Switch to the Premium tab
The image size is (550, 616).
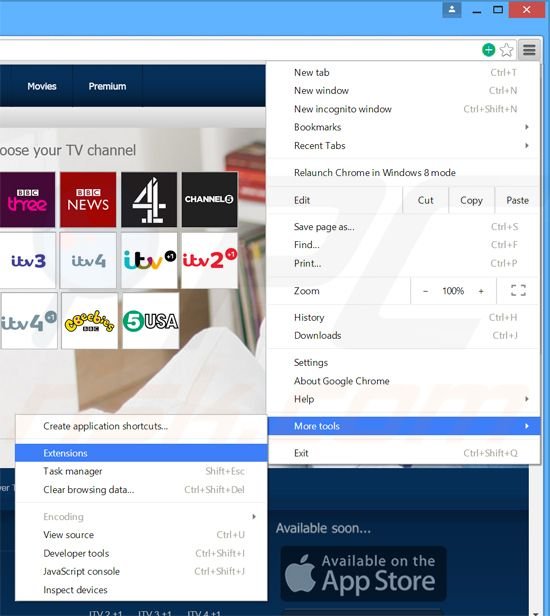[x=107, y=86]
